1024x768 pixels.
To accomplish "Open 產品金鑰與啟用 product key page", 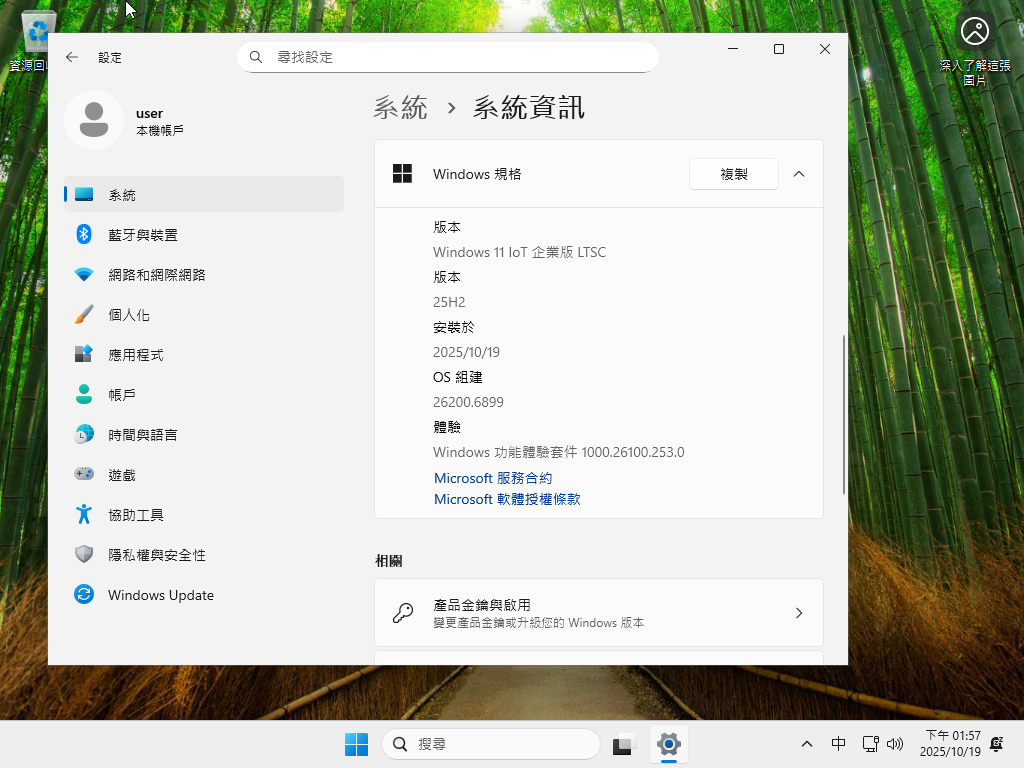I will (598, 613).
